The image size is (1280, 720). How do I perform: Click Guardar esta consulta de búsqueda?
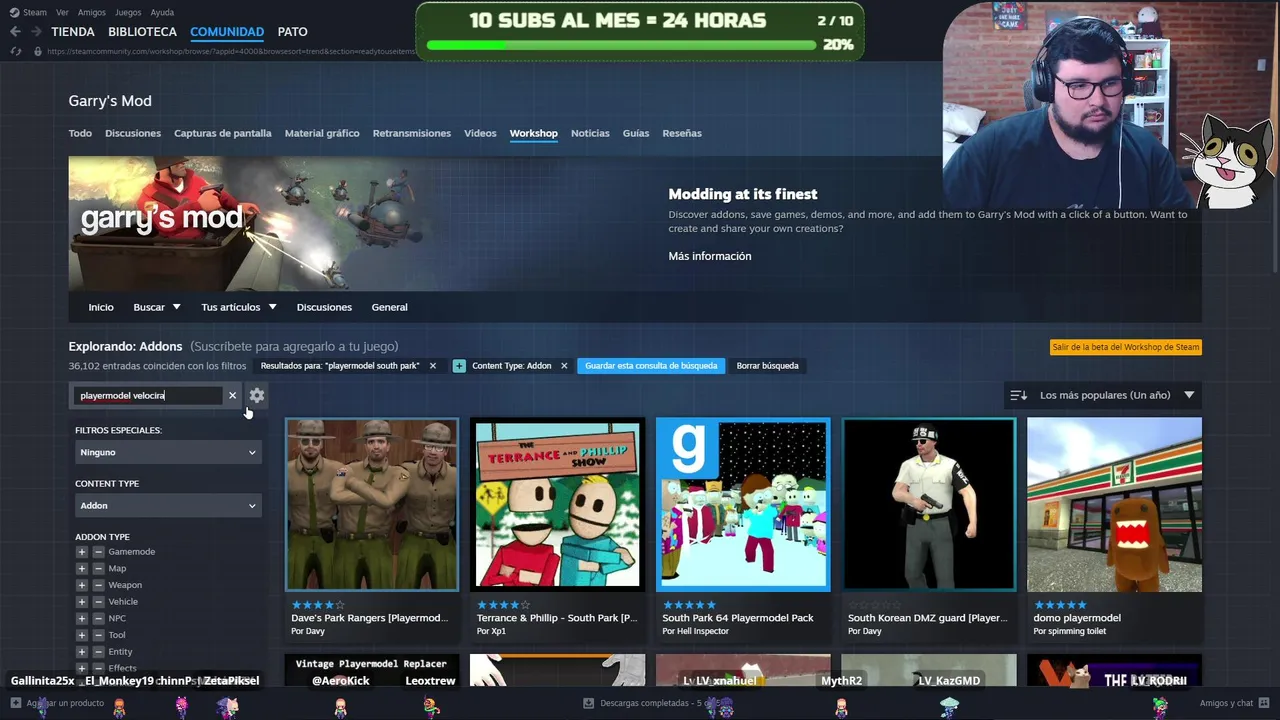[651, 366]
